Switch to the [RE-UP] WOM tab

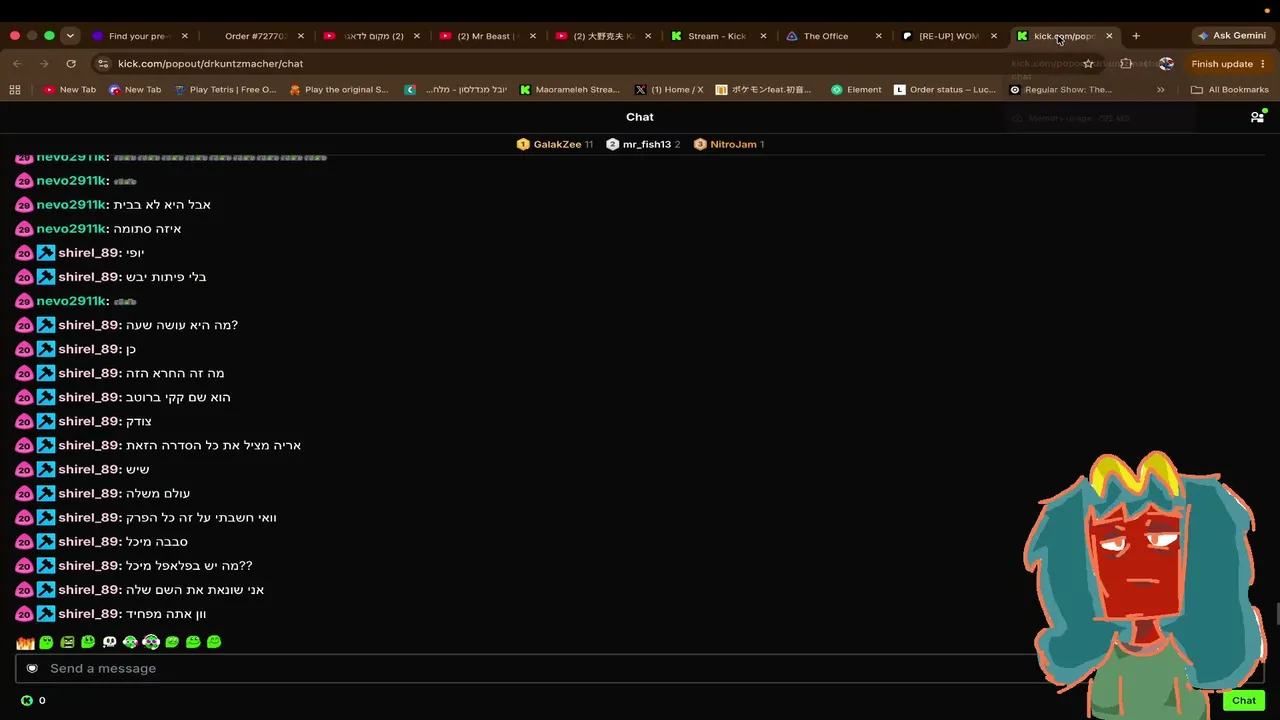click(948, 36)
